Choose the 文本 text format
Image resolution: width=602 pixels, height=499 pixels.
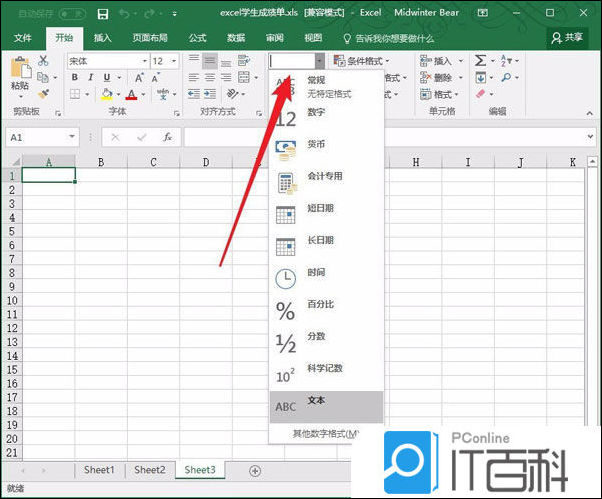pos(326,407)
